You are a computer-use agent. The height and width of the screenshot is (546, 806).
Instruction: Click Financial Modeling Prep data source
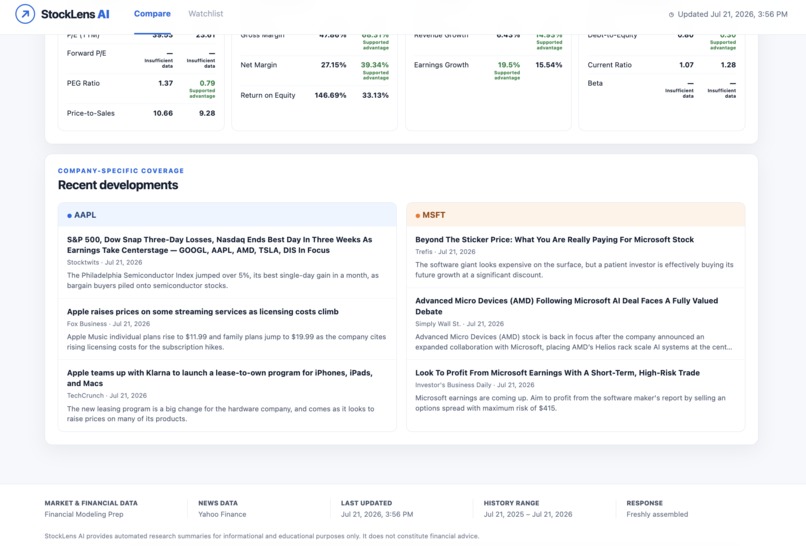[x=84, y=514]
